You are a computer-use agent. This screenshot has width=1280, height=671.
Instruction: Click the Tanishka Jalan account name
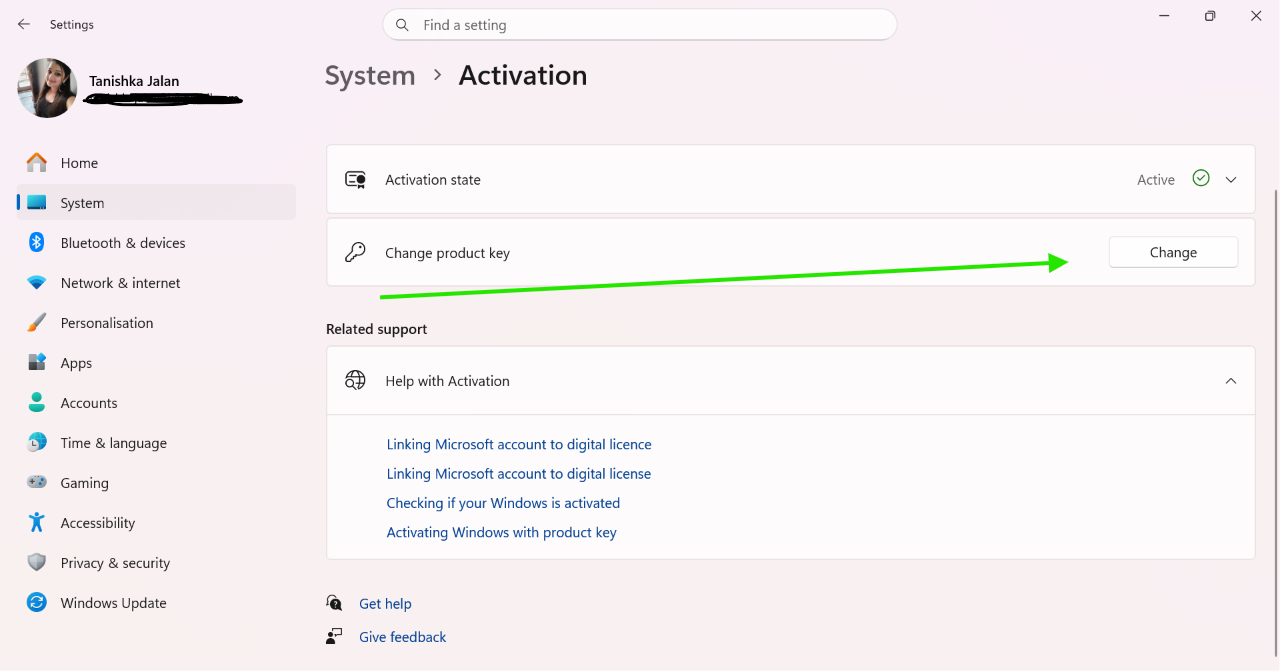pos(134,81)
